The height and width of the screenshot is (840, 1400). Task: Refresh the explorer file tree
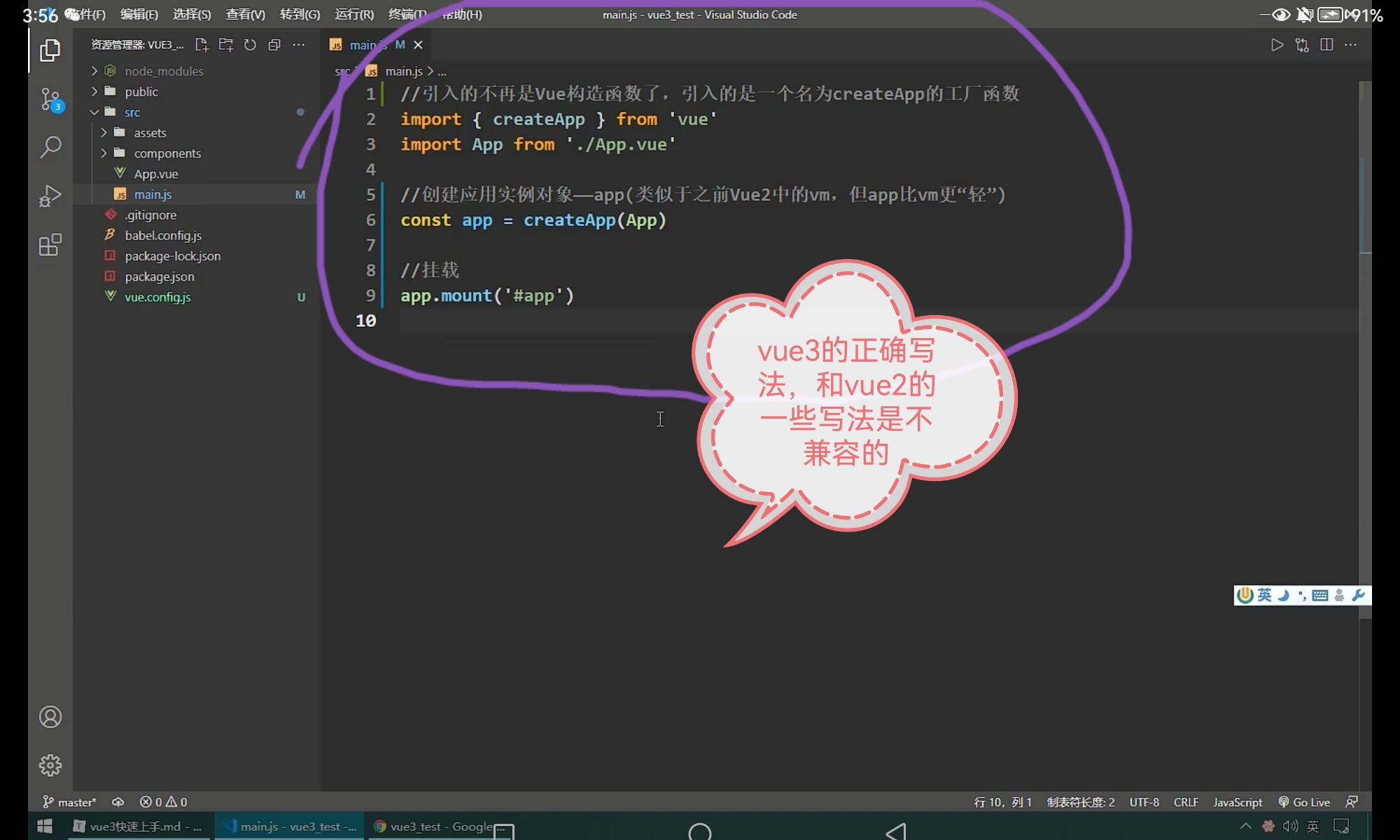coord(250,45)
